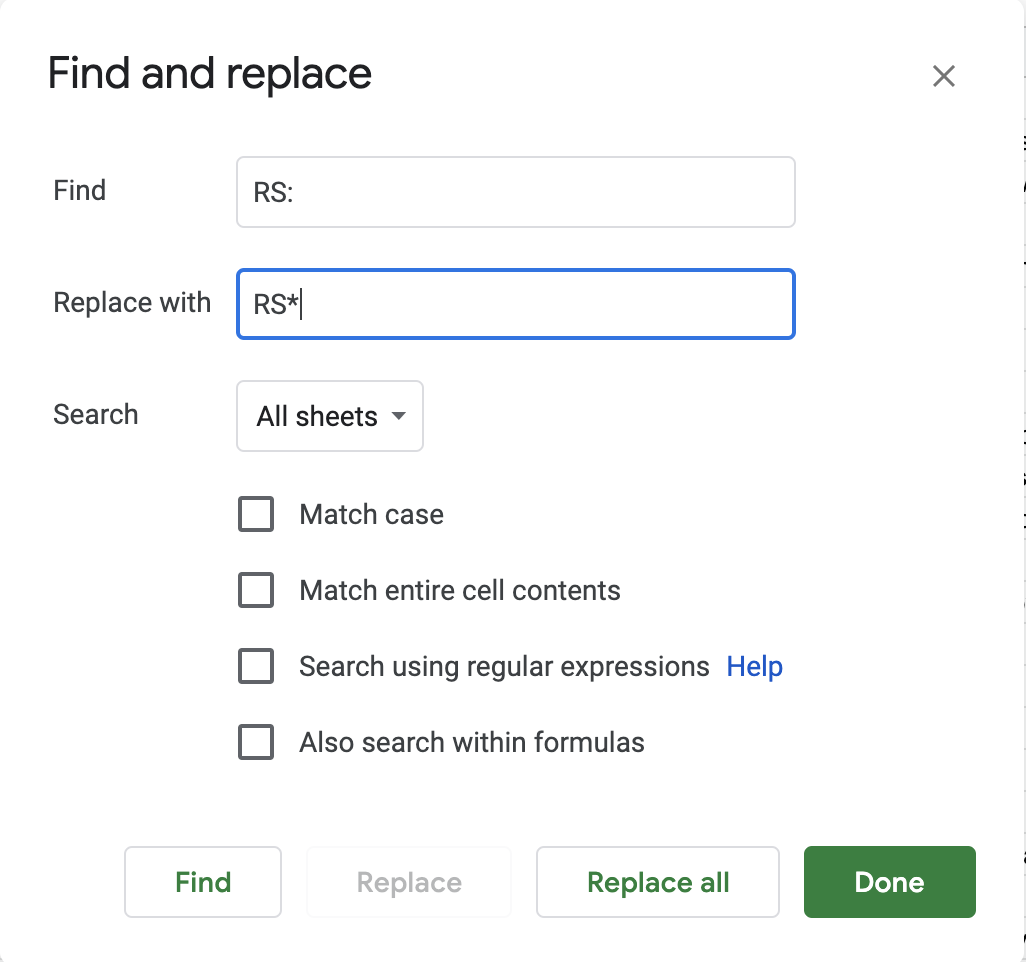
Task: Execute Replace all
Action: (x=657, y=882)
